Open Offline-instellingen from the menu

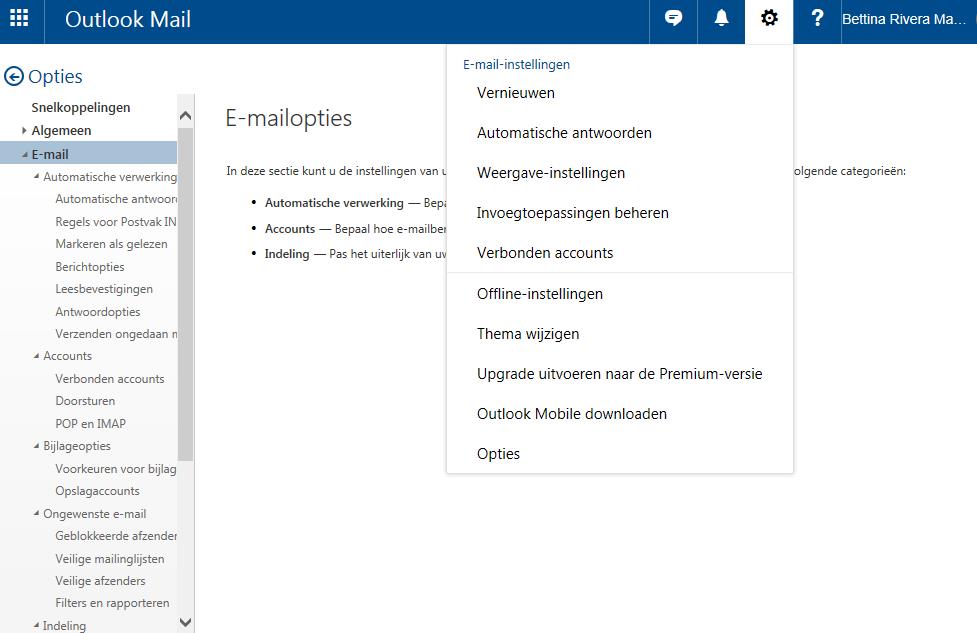(540, 294)
